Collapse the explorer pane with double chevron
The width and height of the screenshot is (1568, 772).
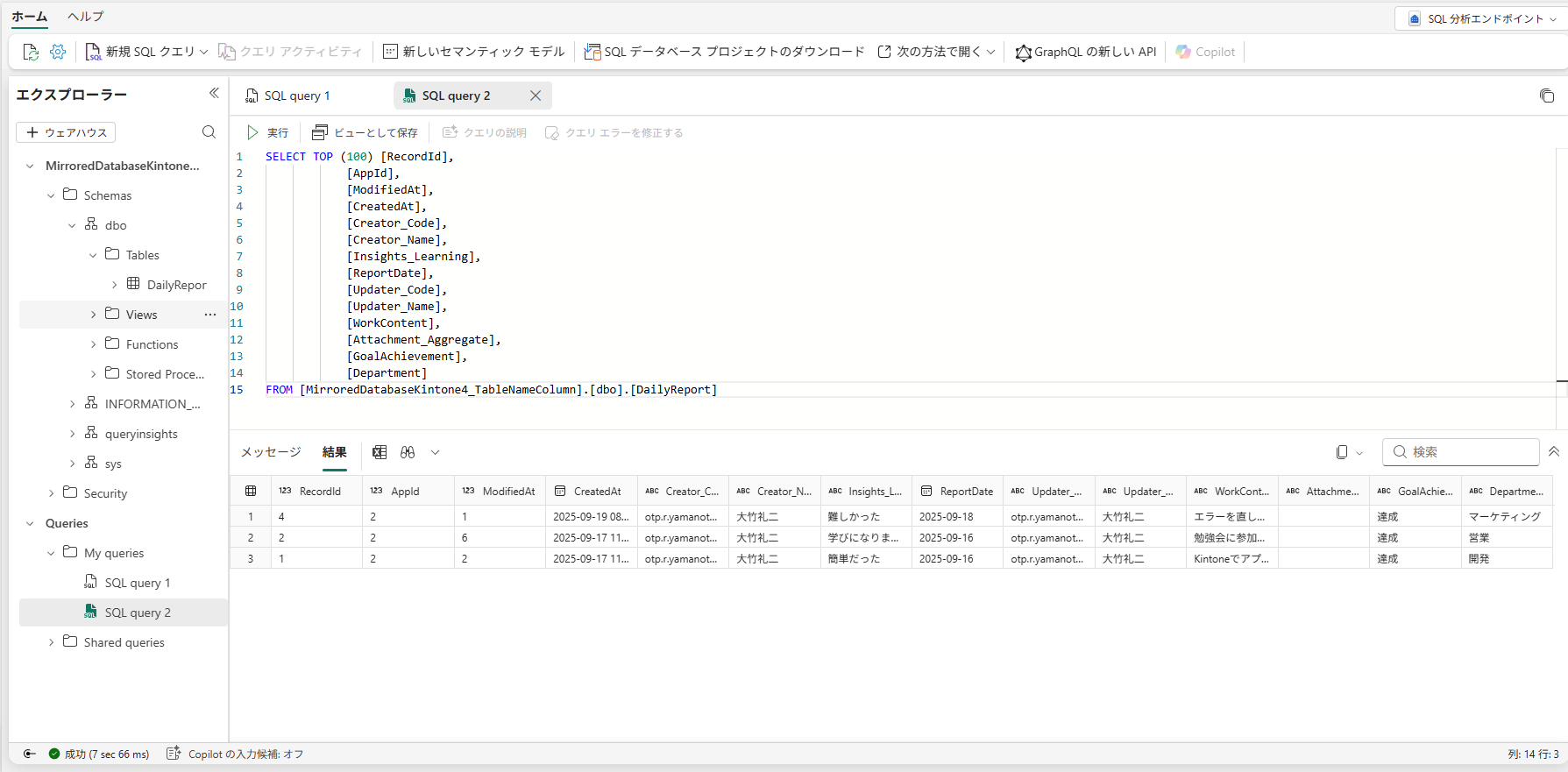pos(214,93)
